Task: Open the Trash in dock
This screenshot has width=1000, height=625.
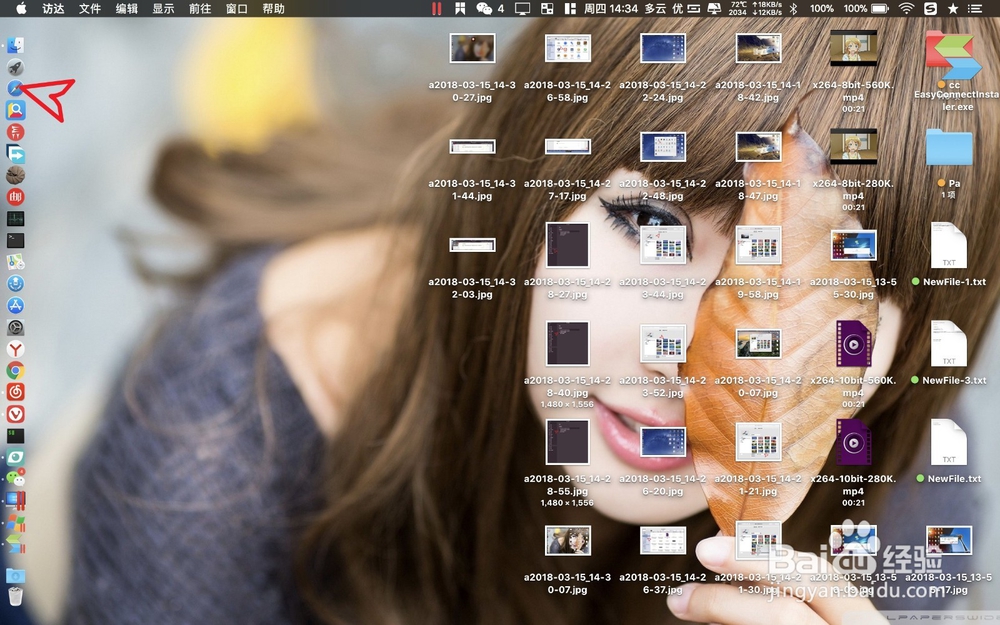Action: click(x=15, y=597)
